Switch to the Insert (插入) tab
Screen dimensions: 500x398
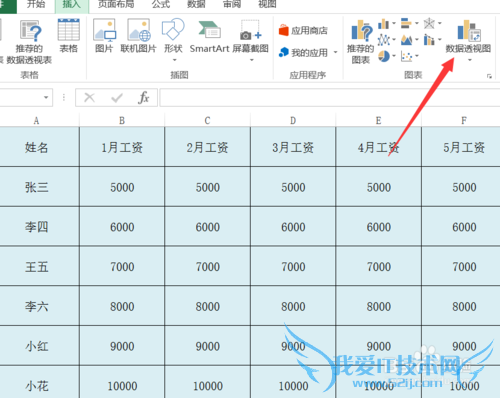[x=72, y=5]
